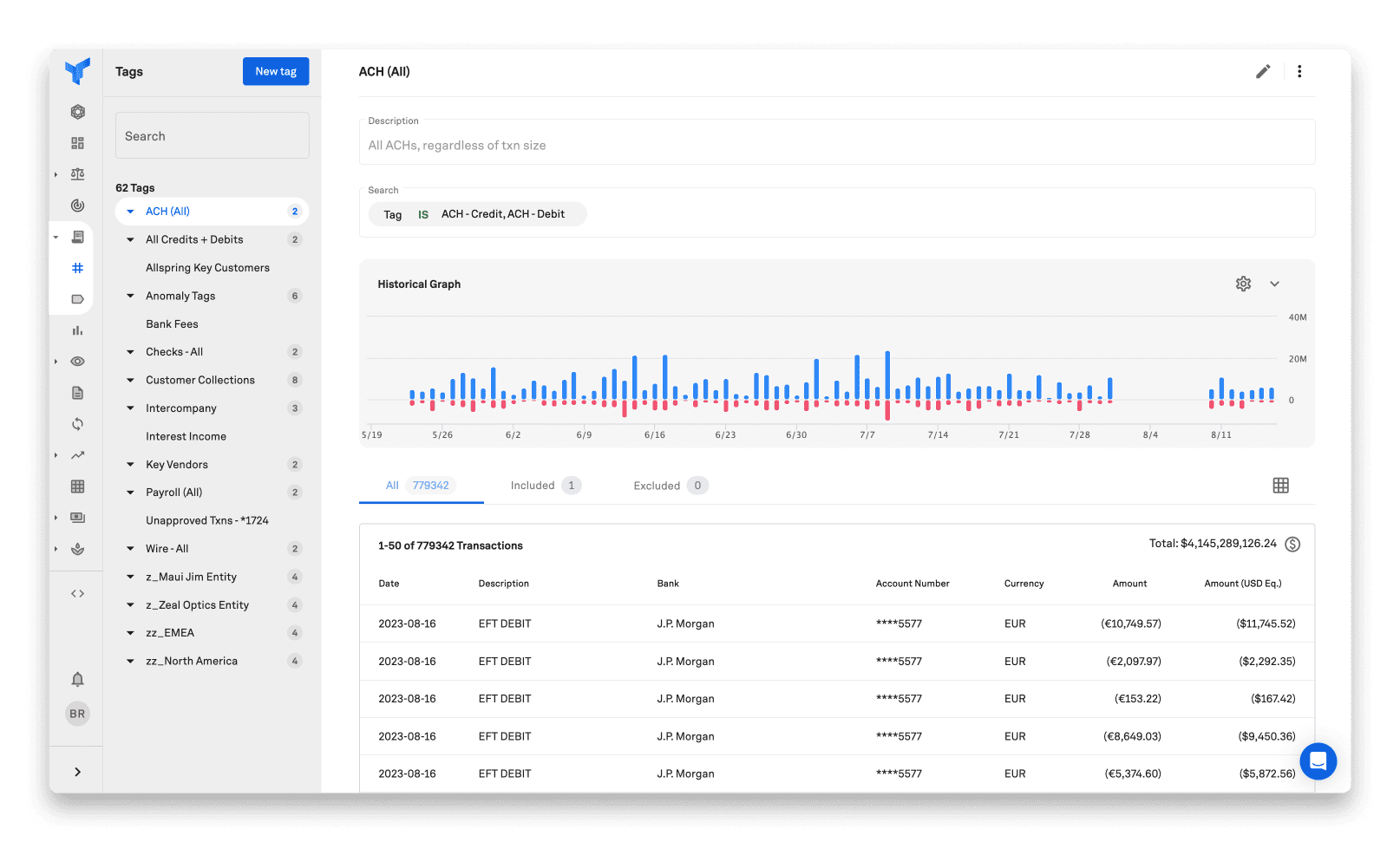Switch to the Included tab

pos(533,486)
